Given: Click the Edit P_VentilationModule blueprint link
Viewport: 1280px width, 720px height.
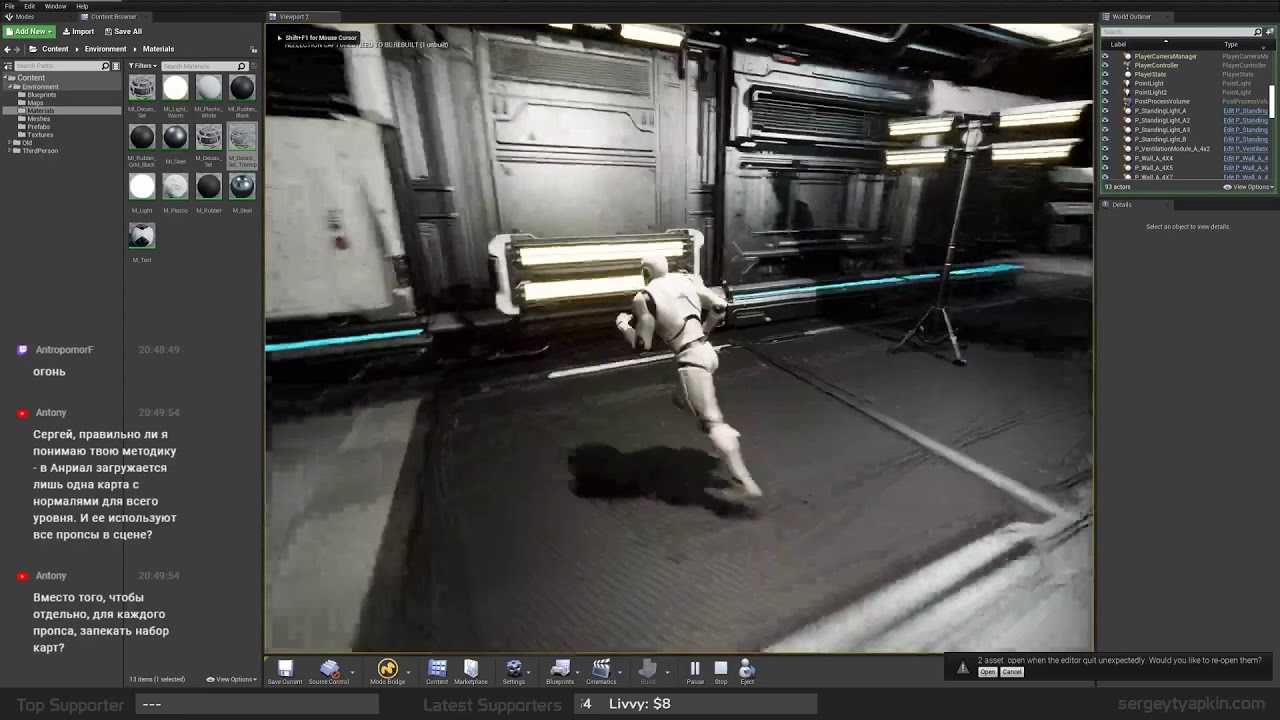Looking at the screenshot, I should coord(1246,149).
